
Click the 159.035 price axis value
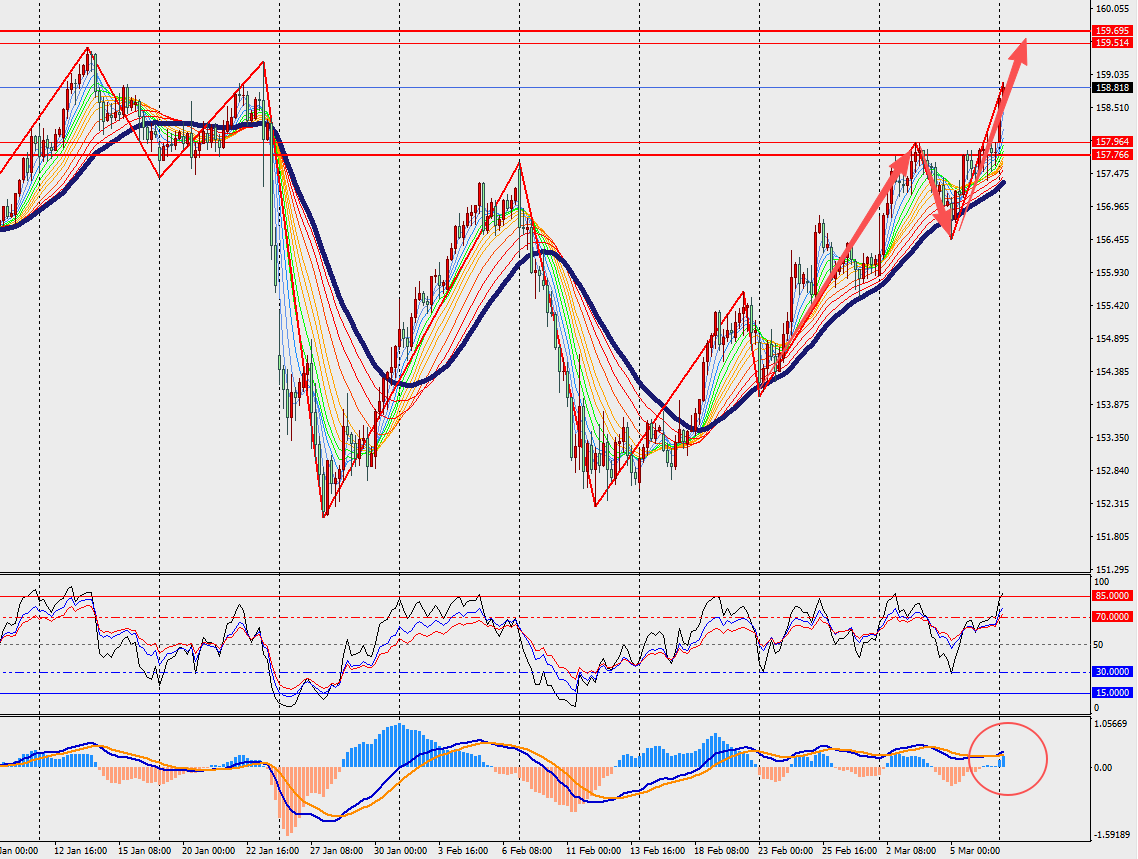click(1113, 74)
